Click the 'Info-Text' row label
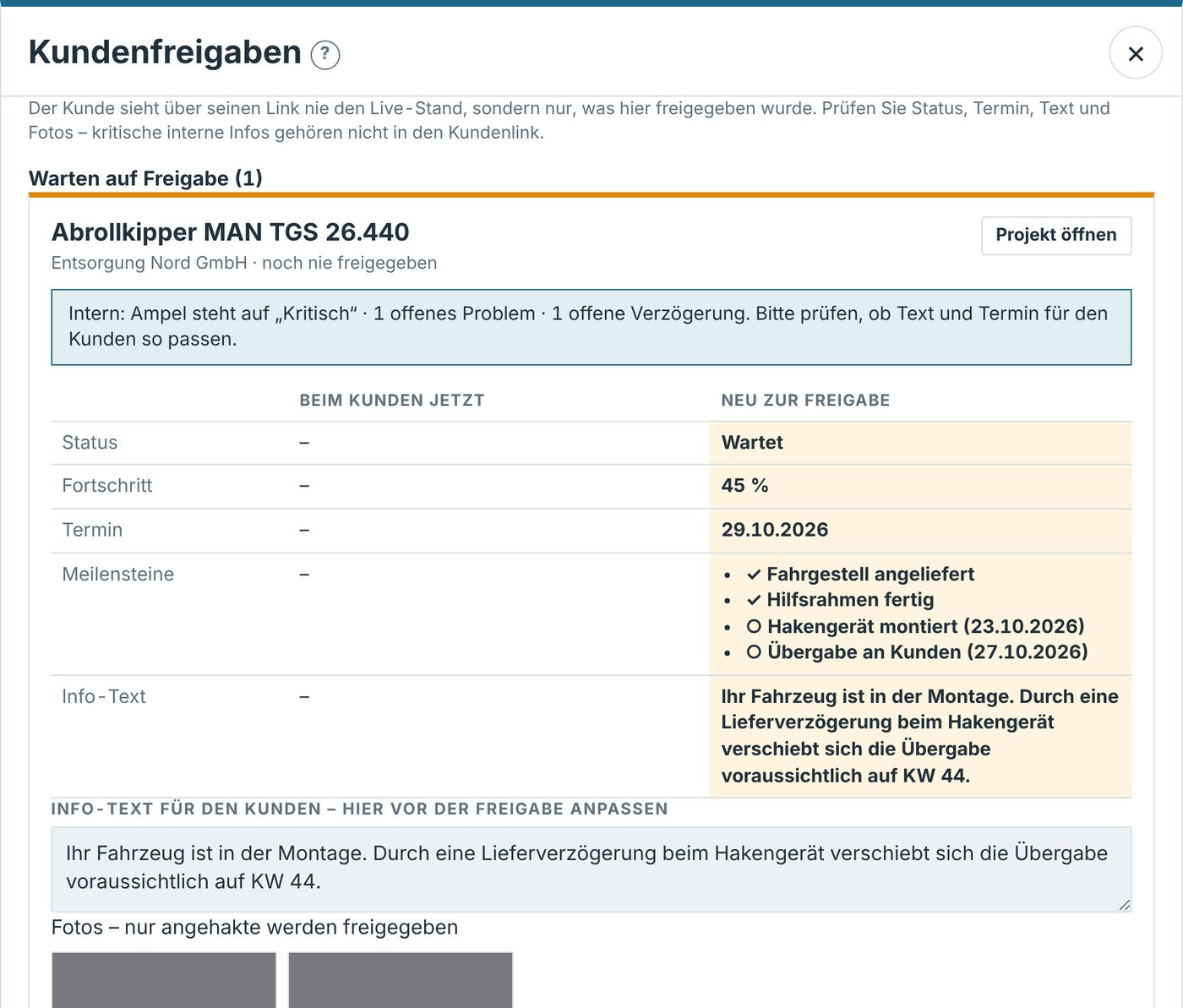This screenshot has height=1008, width=1183. (104, 696)
